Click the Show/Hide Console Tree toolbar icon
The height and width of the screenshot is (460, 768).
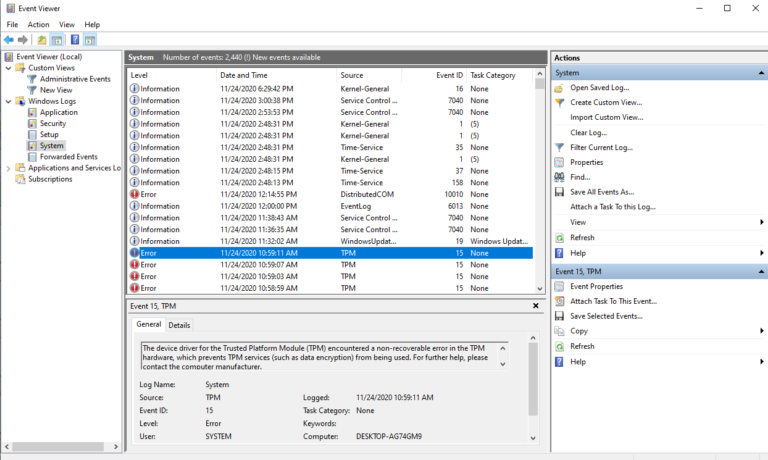[x=57, y=40]
